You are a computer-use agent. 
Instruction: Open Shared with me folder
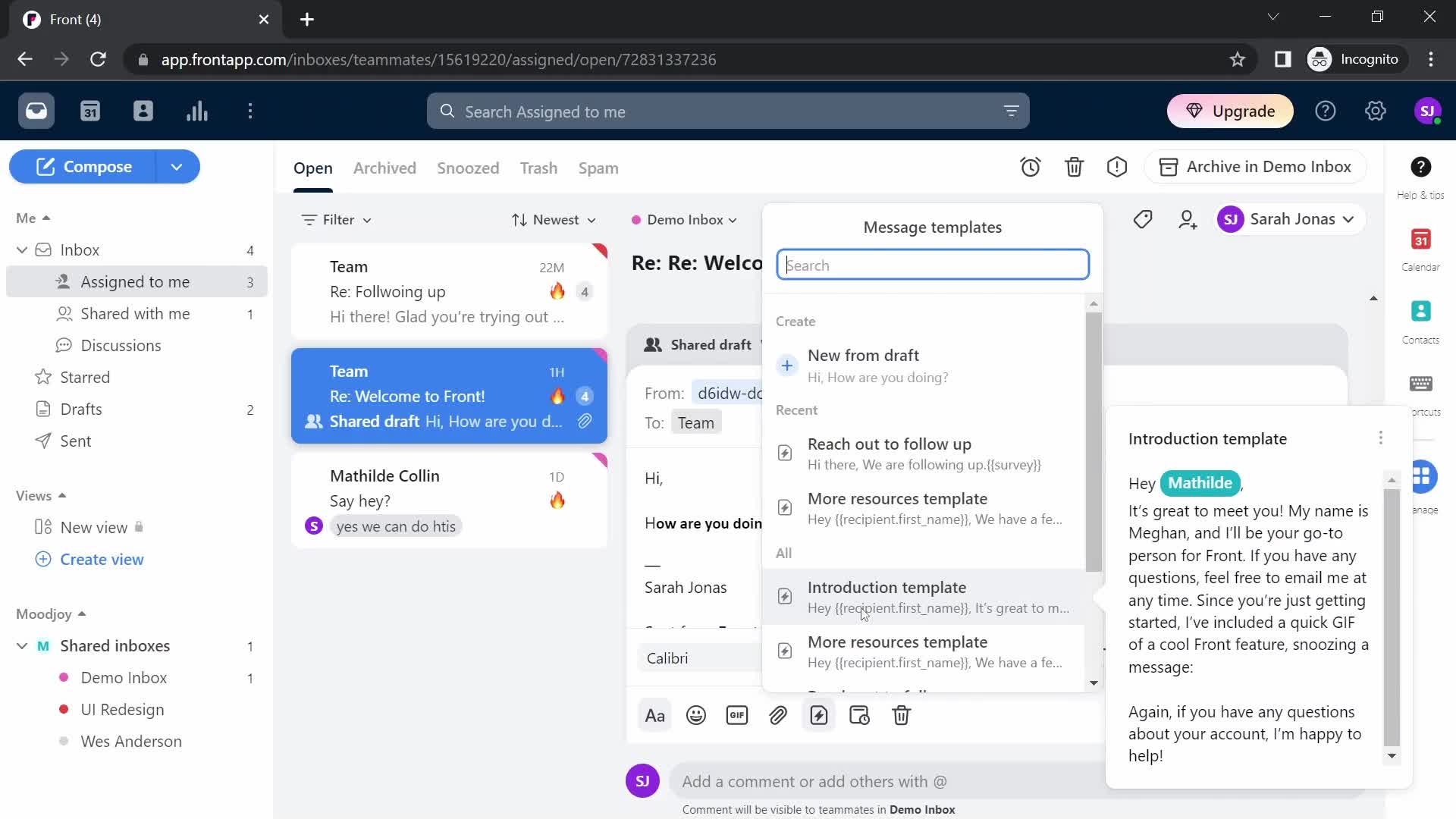(136, 314)
